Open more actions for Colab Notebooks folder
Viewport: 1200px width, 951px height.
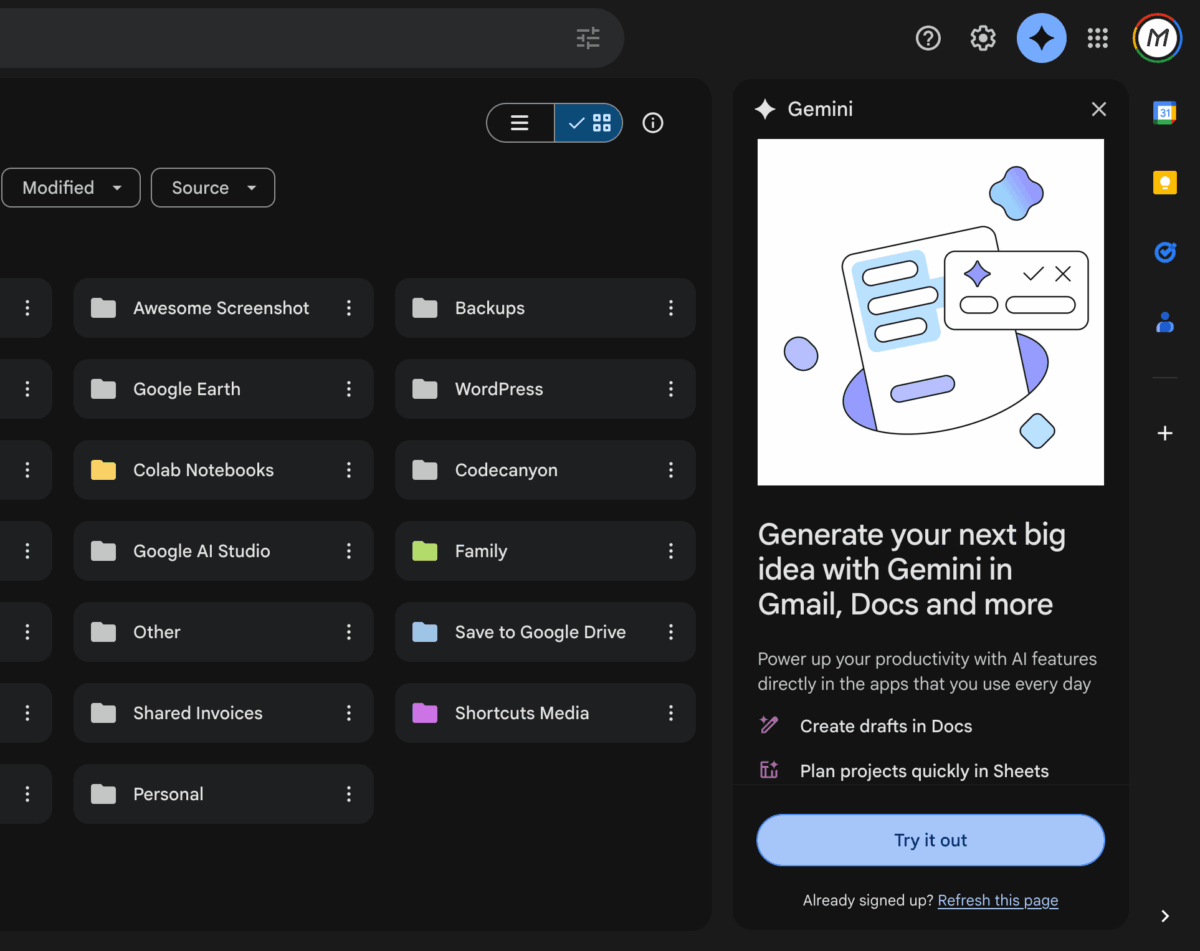tap(349, 470)
